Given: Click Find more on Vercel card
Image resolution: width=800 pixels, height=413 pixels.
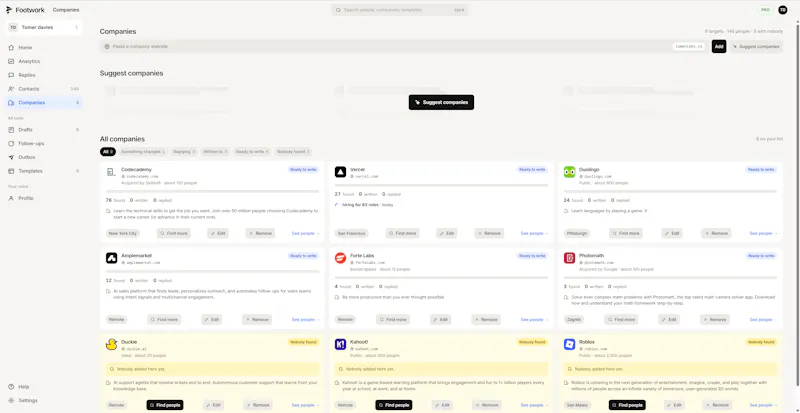Looking at the screenshot, I should (403, 233).
